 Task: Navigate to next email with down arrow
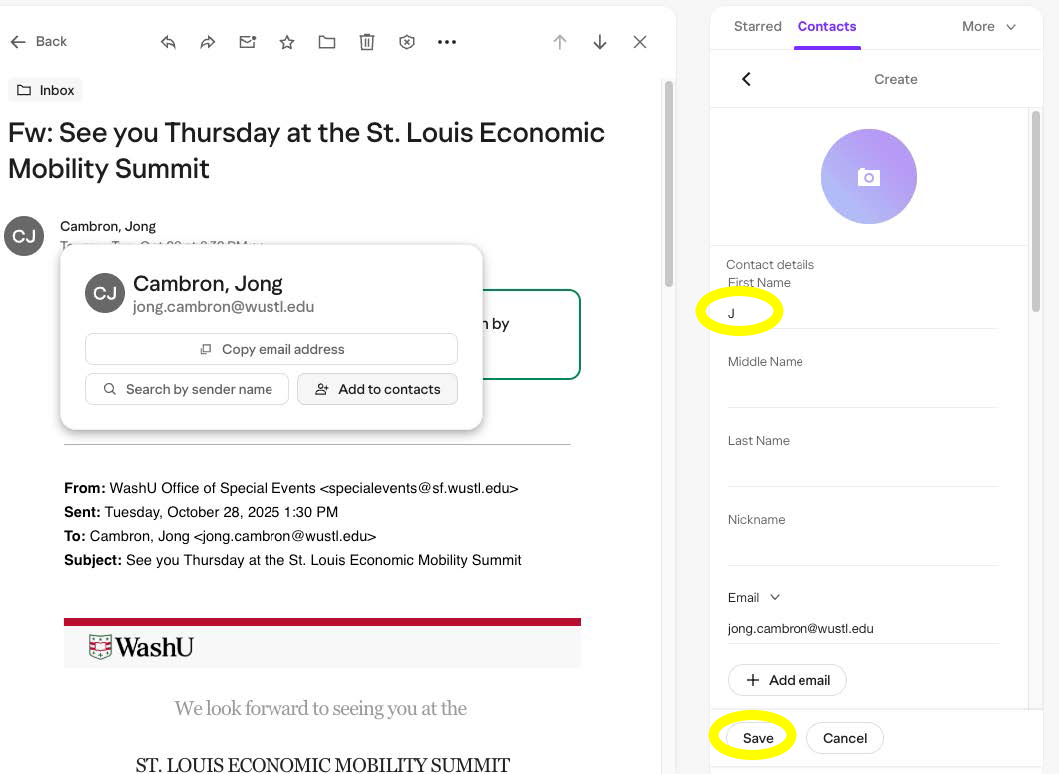coord(599,42)
